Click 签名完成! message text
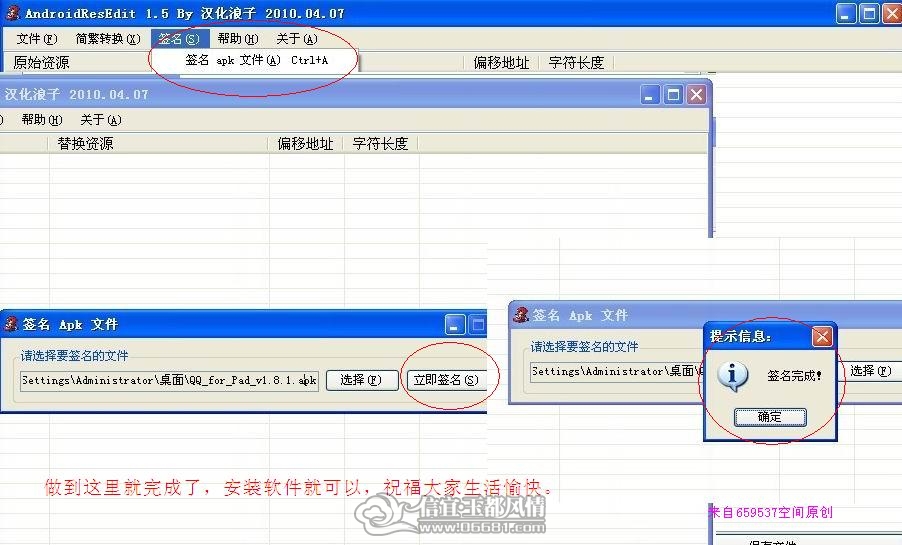 794,376
